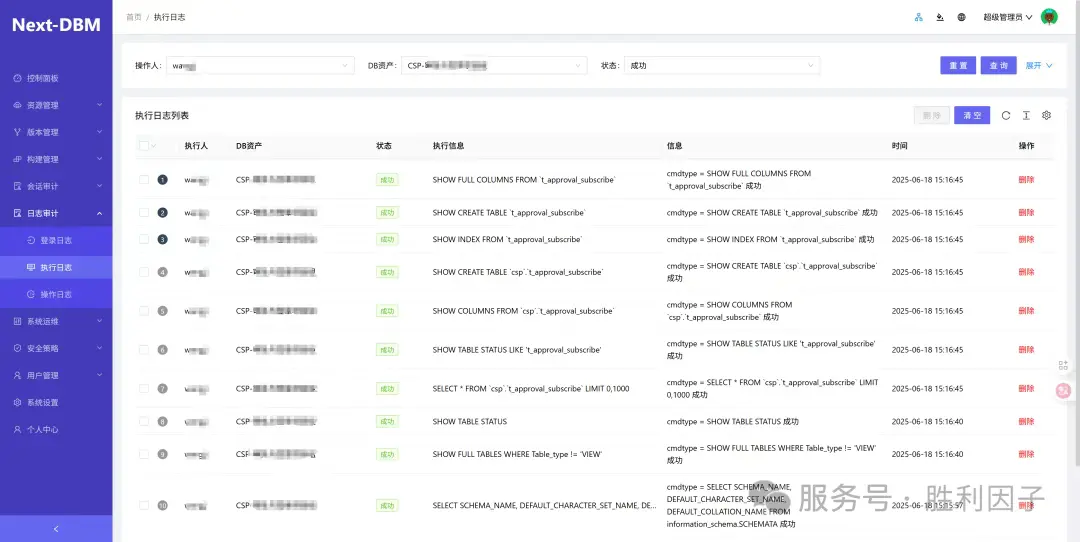
Task: Click the 系统设置 gear icon in the sidebar
Action: (18, 402)
